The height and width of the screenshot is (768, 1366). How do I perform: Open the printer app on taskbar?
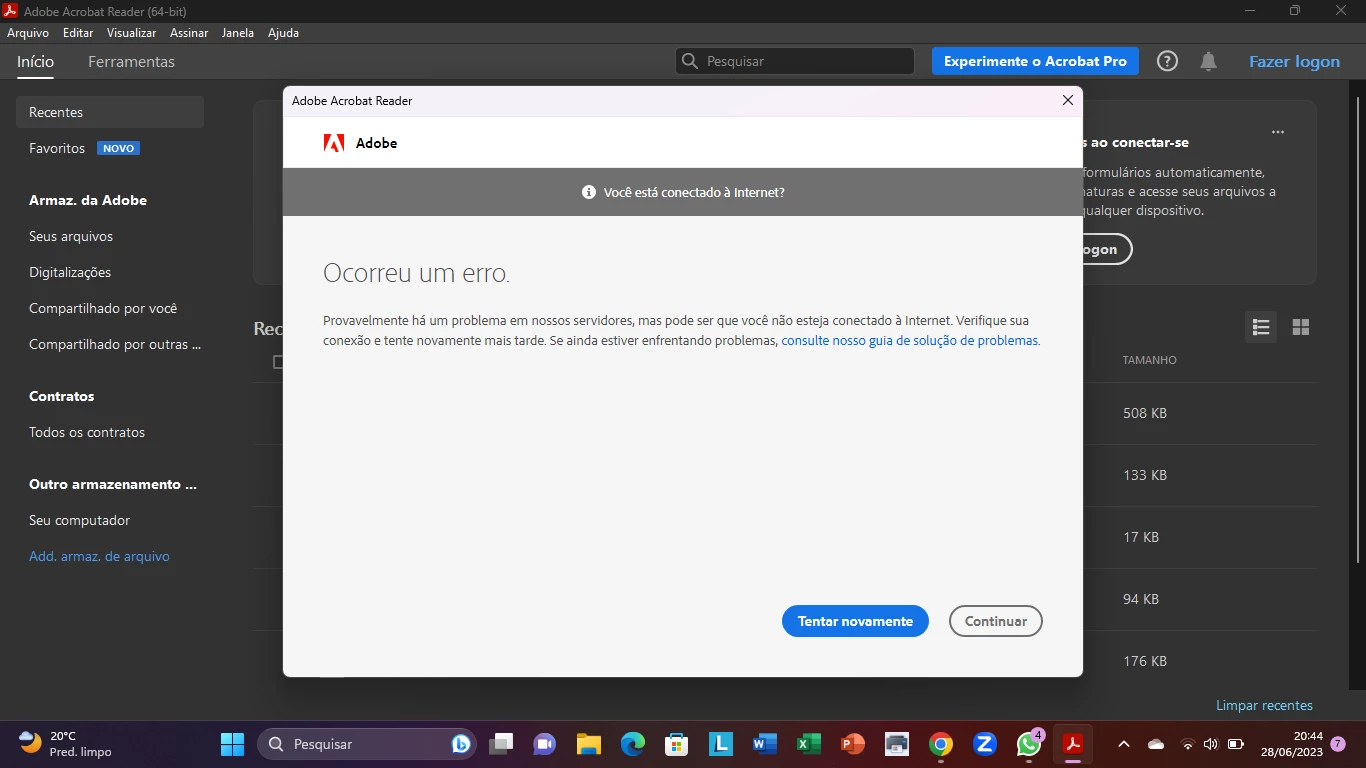(x=896, y=744)
